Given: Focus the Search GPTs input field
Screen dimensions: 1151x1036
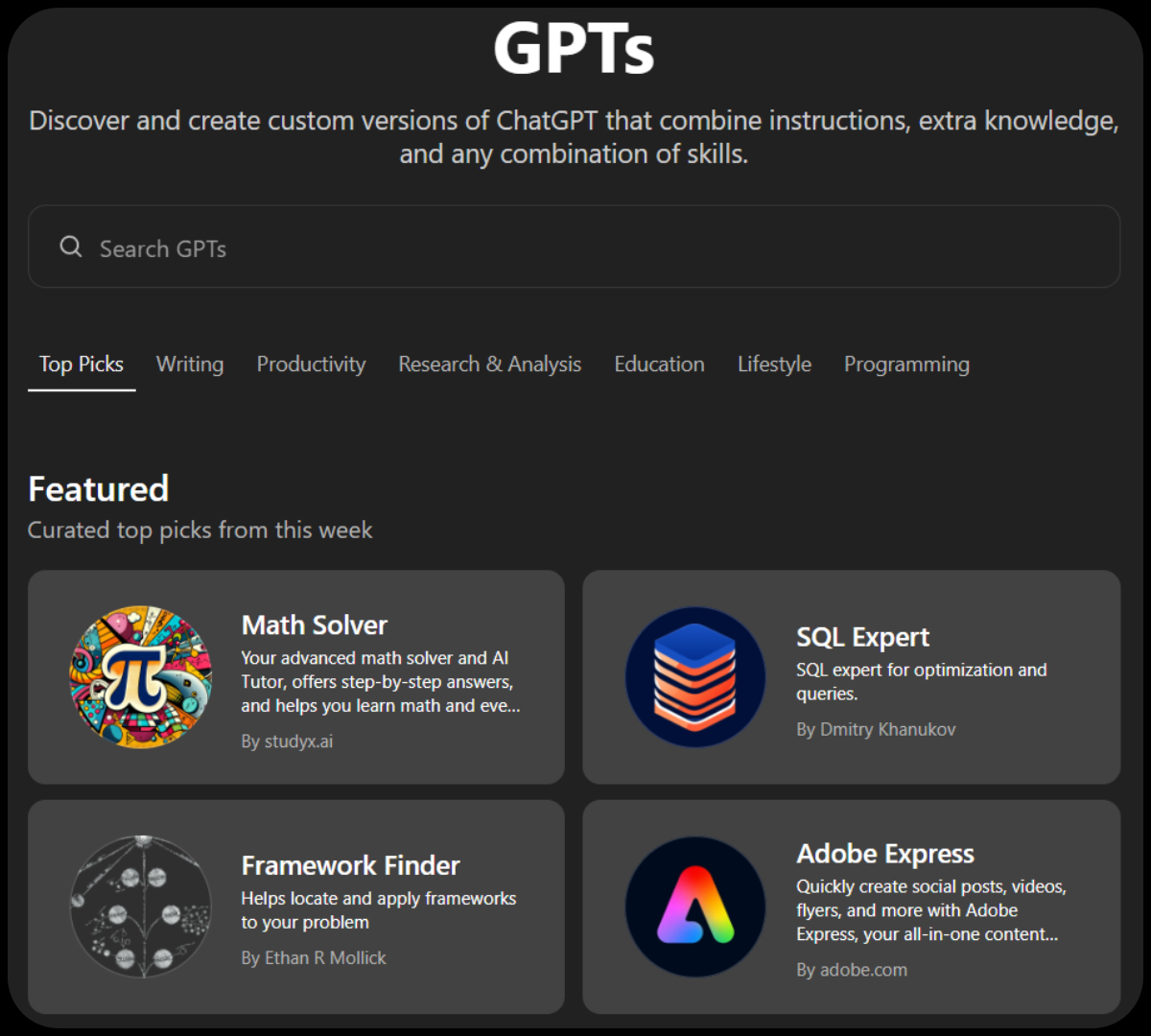Looking at the screenshot, I should pyautogui.click(x=574, y=247).
